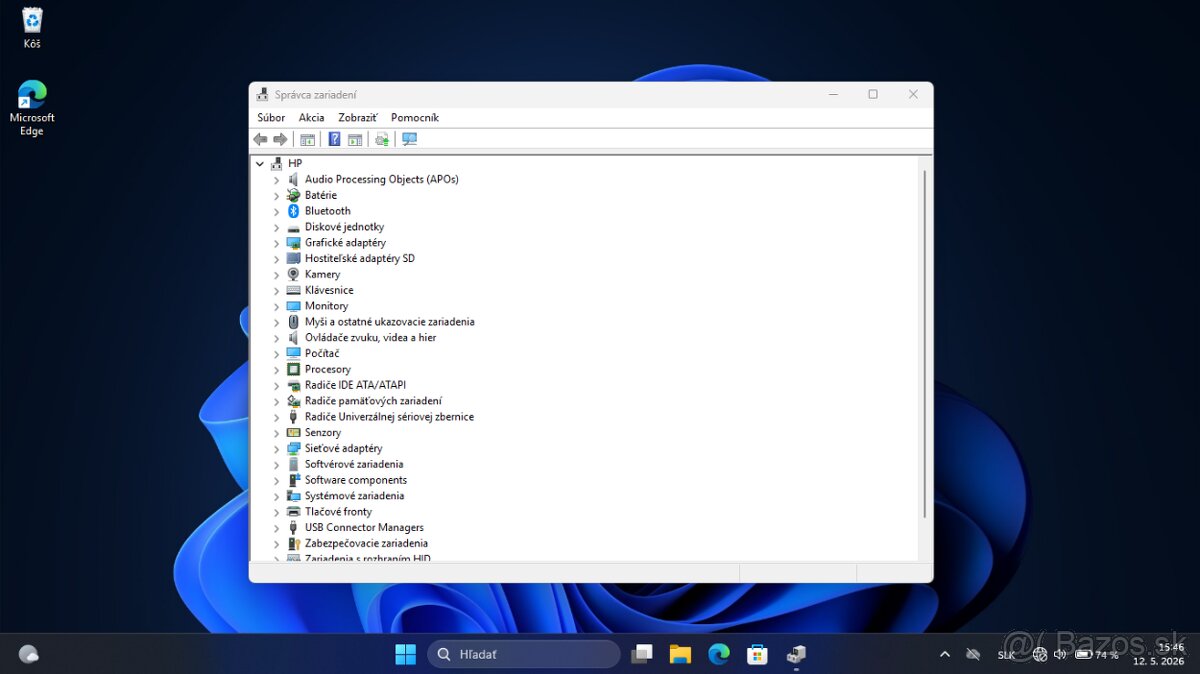The height and width of the screenshot is (674, 1200).
Task: Open Microsoft Store from the taskbar
Action: click(x=757, y=654)
